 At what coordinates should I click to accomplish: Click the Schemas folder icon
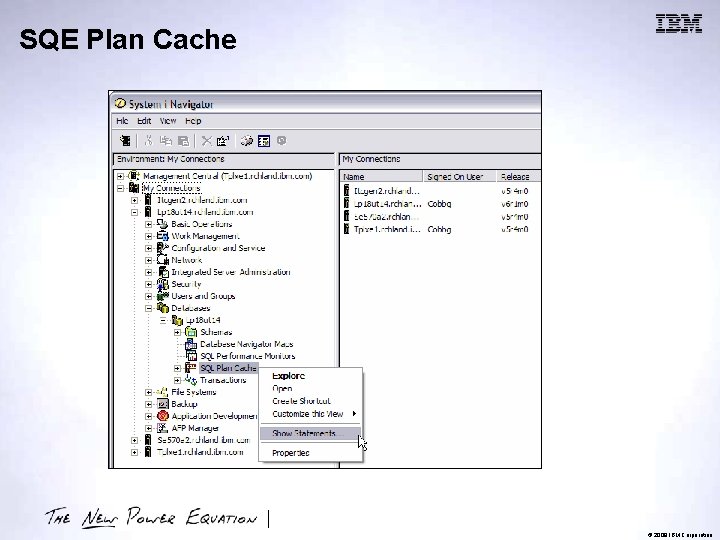(191, 332)
